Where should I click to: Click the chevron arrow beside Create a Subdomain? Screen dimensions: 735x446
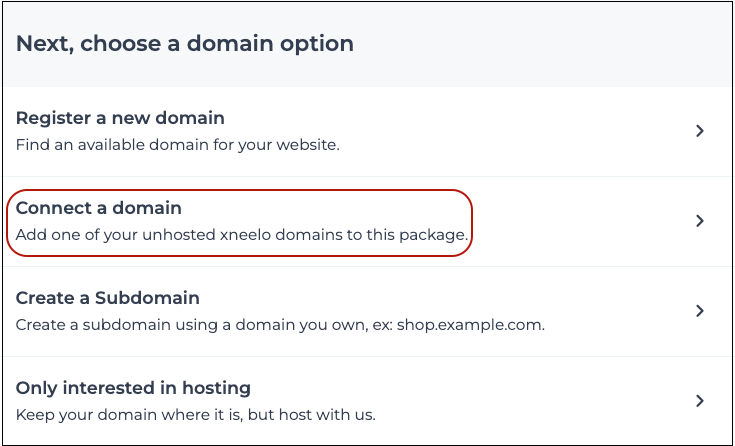point(700,311)
